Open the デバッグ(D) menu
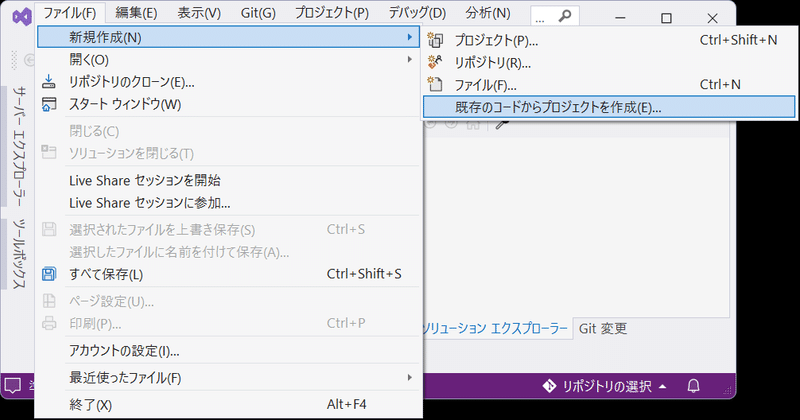Screen dimensions: 800x420 coord(417,13)
